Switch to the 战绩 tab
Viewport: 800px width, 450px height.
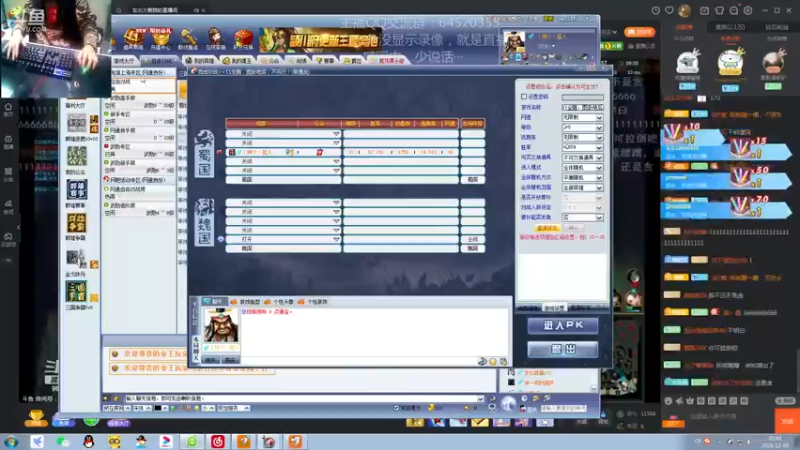tap(298, 61)
